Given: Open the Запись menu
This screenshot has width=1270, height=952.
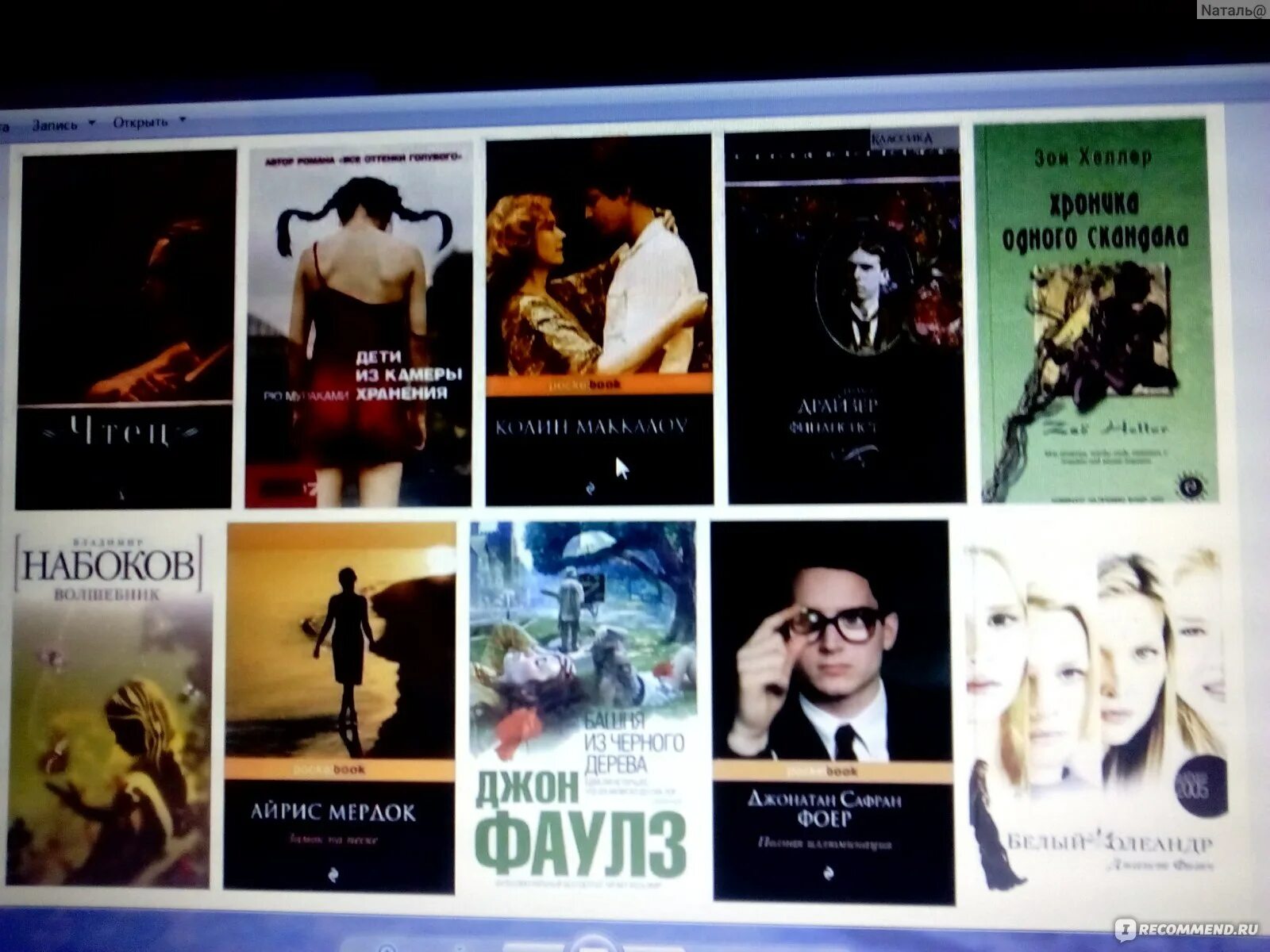Looking at the screenshot, I should (x=55, y=125).
